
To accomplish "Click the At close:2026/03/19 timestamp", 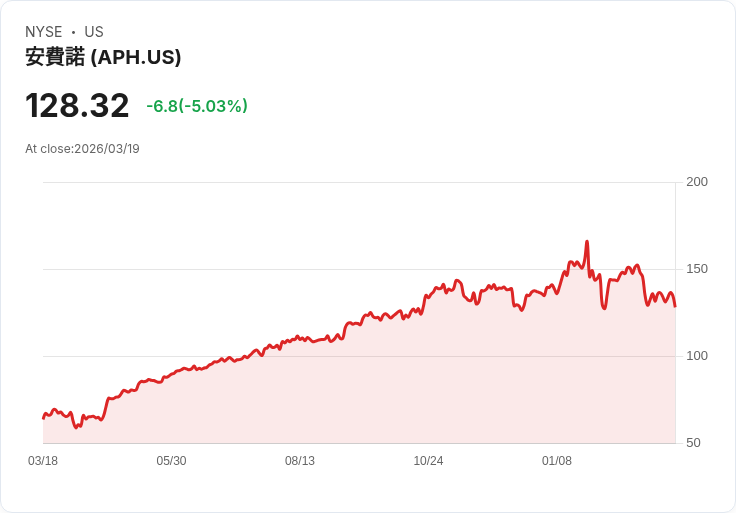I will pos(82,149).
